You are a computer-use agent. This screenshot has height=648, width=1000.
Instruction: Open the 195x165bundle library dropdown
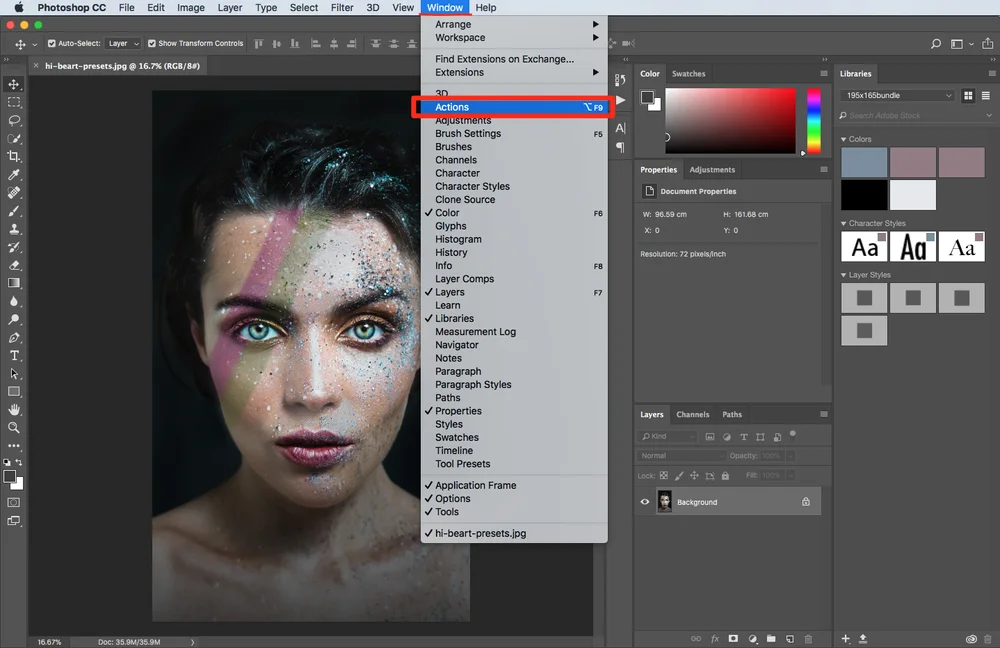coord(898,96)
